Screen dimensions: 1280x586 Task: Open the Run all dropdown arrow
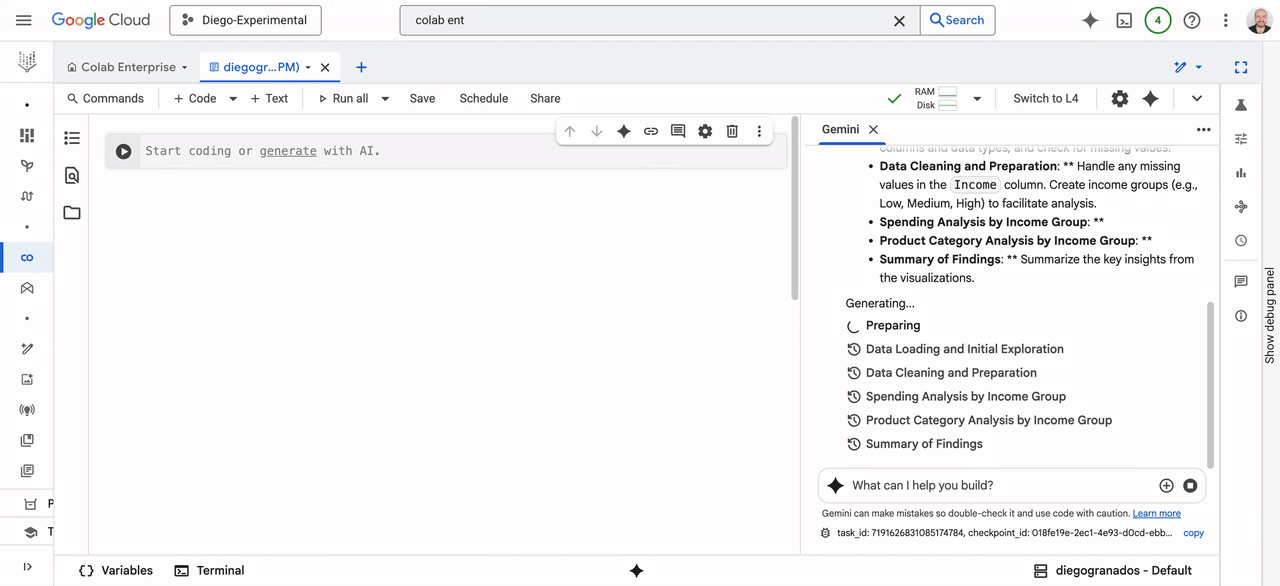tap(385, 98)
